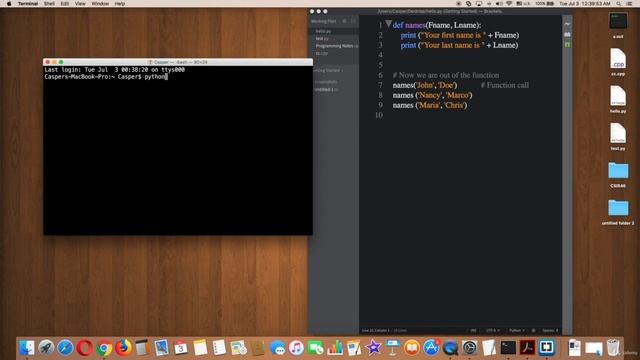Open the INS insert mode toggle in status bar

tap(473, 330)
